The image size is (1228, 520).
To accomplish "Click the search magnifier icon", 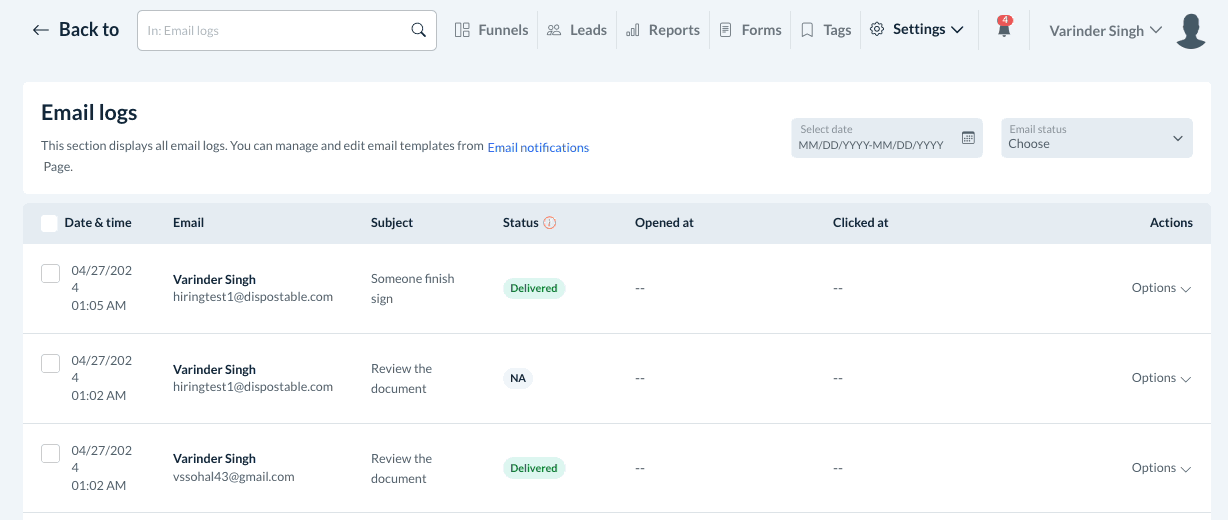I will (x=419, y=30).
